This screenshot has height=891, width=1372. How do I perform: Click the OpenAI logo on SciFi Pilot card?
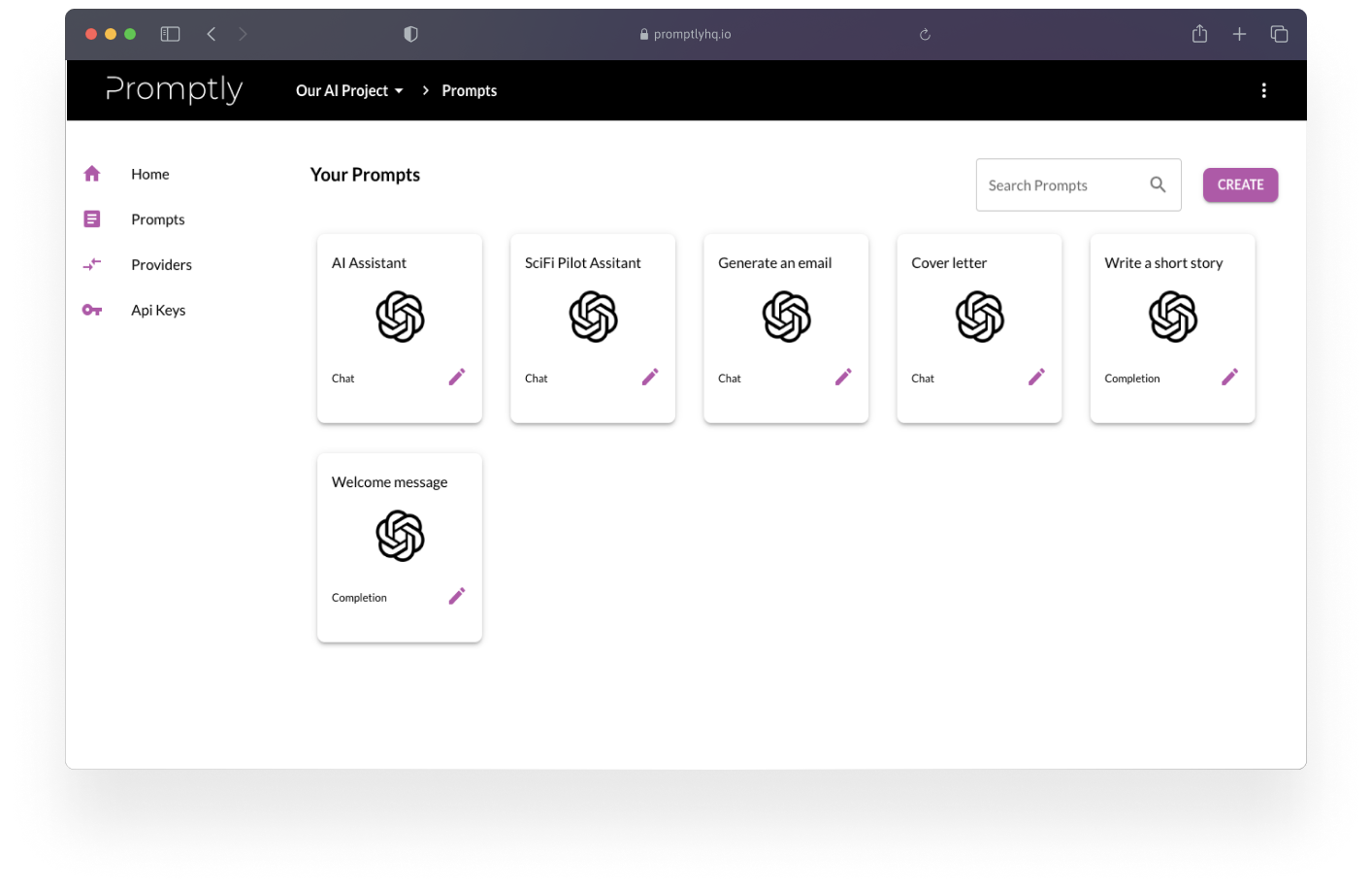pos(593,316)
